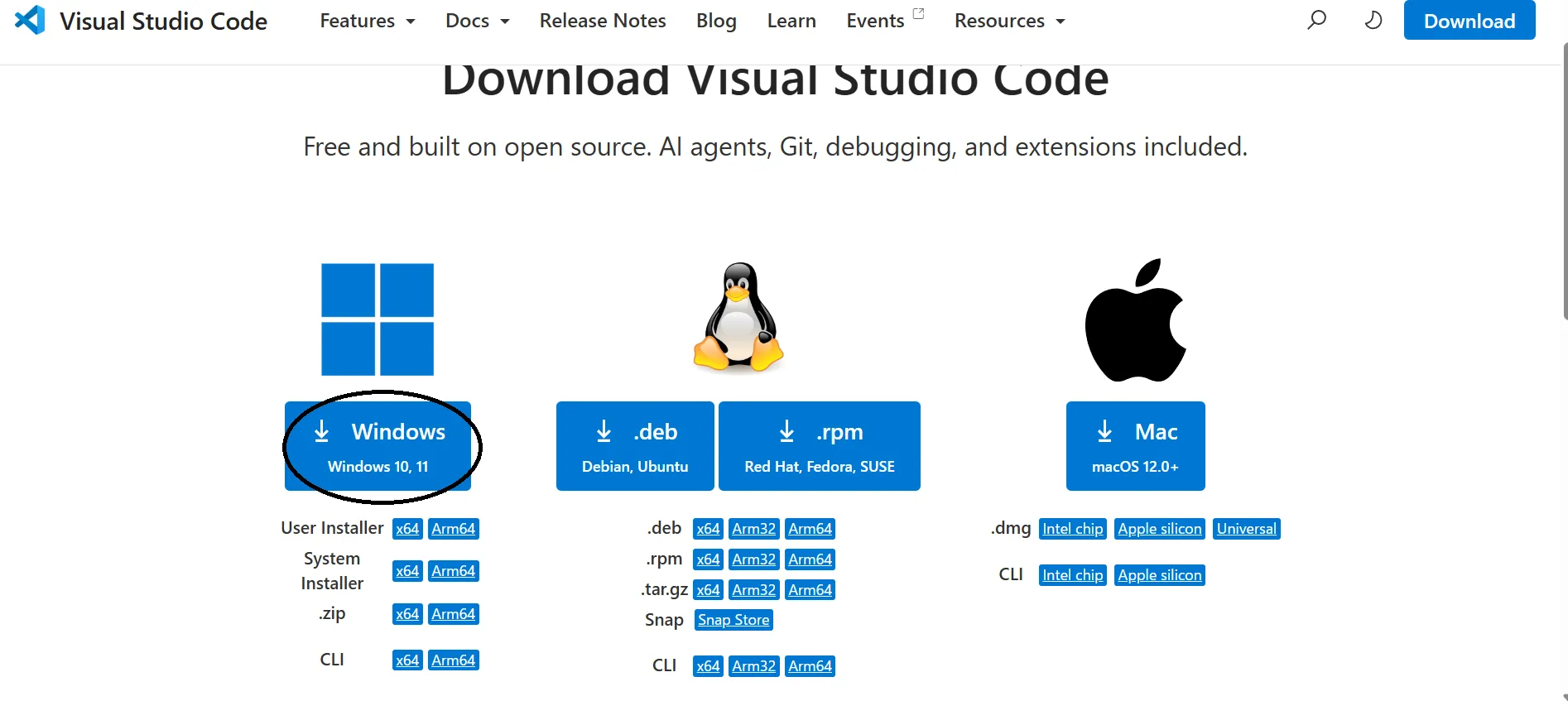Click the 'Download Visual Studio Code' heading
This screenshot has width=1568, height=701.
coord(776,81)
